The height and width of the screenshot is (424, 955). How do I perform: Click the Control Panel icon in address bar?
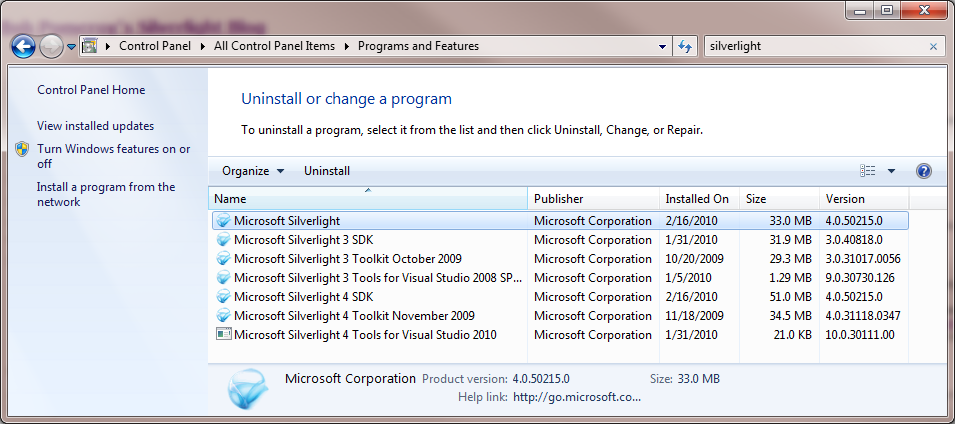coord(90,46)
